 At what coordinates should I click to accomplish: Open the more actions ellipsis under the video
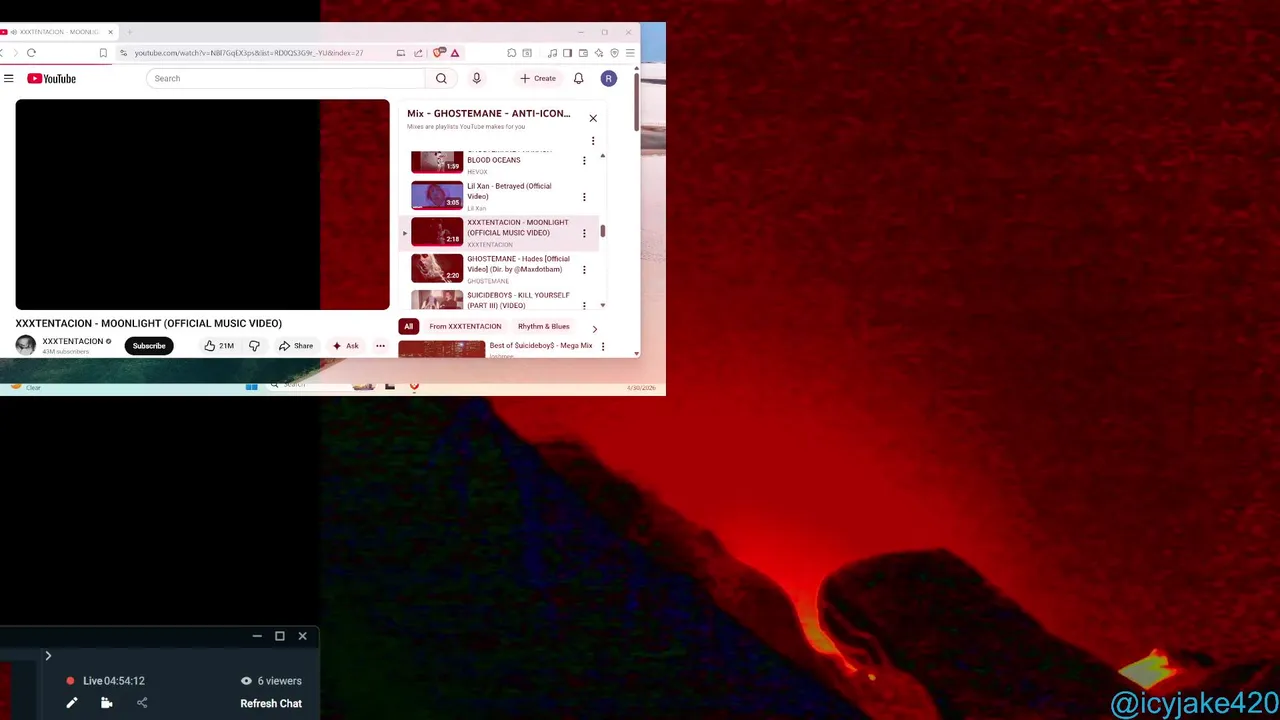380,346
